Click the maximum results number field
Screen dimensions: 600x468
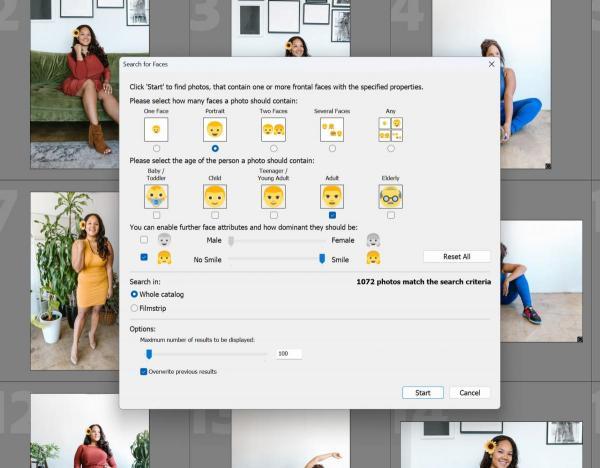coord(288,354)
